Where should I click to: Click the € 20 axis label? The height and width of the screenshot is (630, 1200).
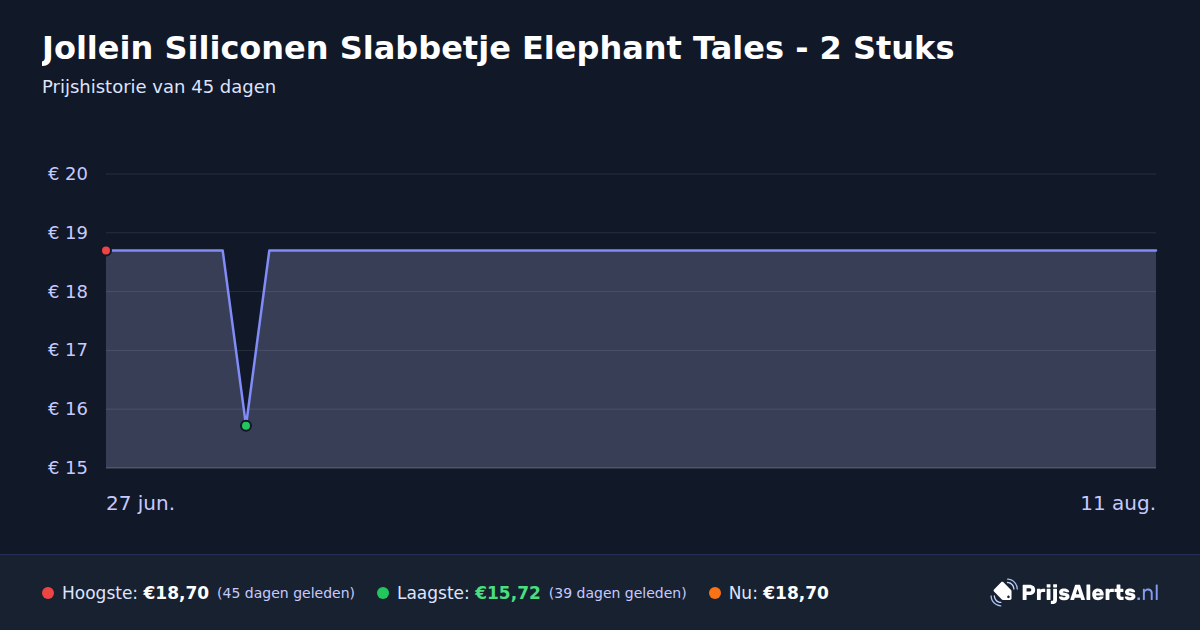pos(68,174)
